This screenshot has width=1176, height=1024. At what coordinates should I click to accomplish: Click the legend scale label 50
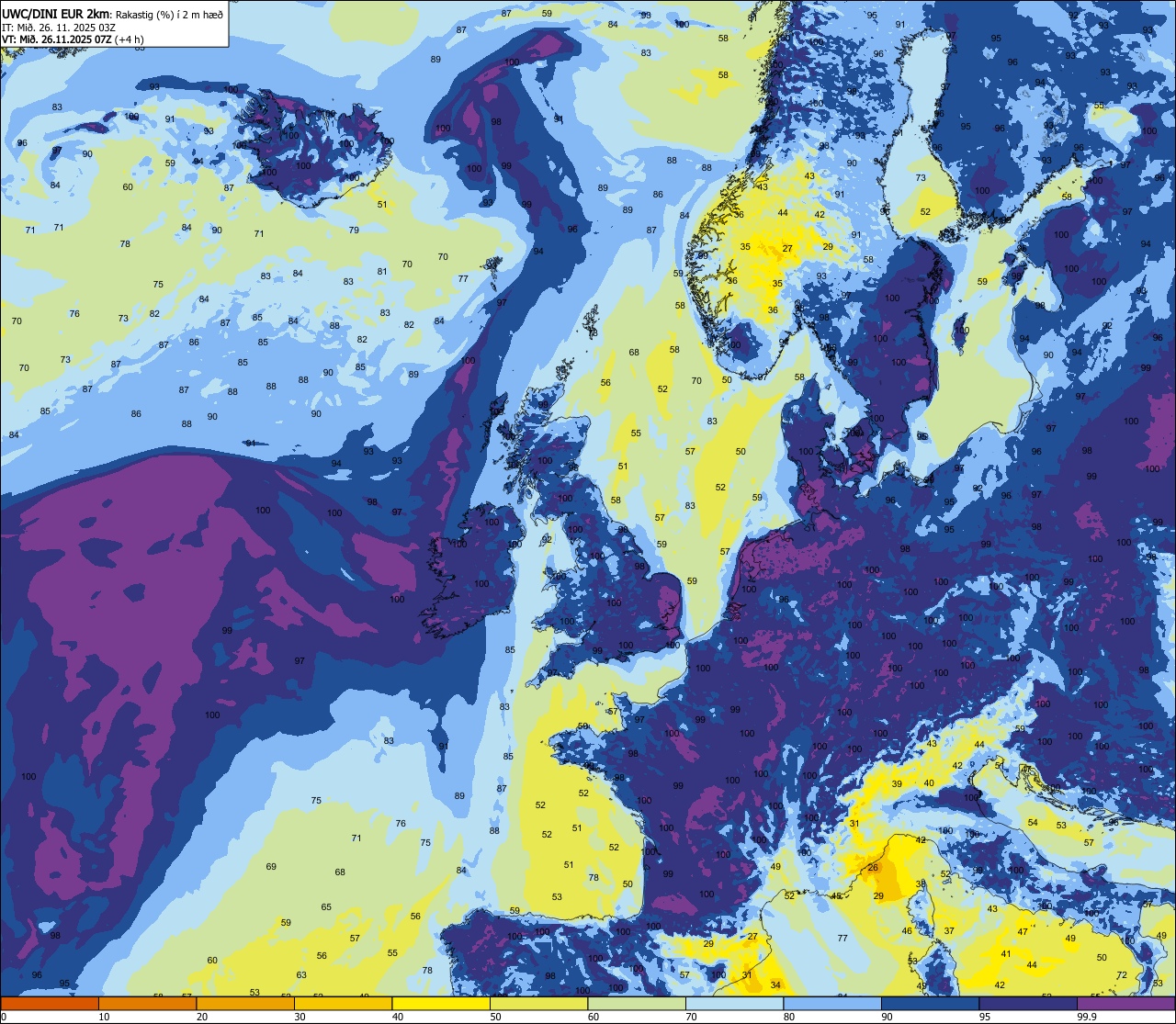[495, 1017]
